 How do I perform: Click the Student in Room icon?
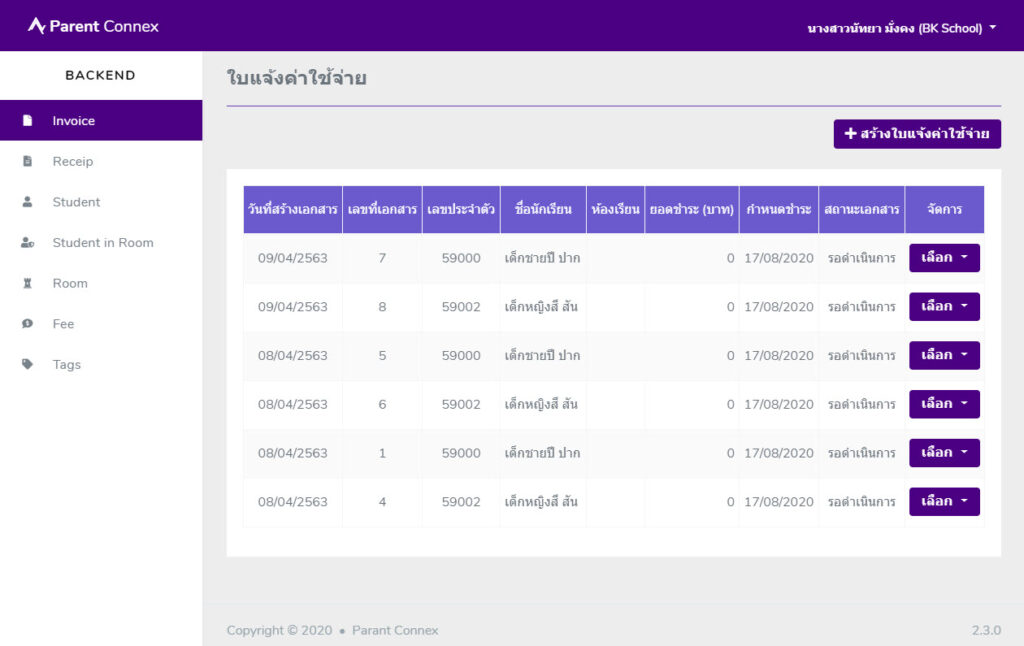[28, 243]
